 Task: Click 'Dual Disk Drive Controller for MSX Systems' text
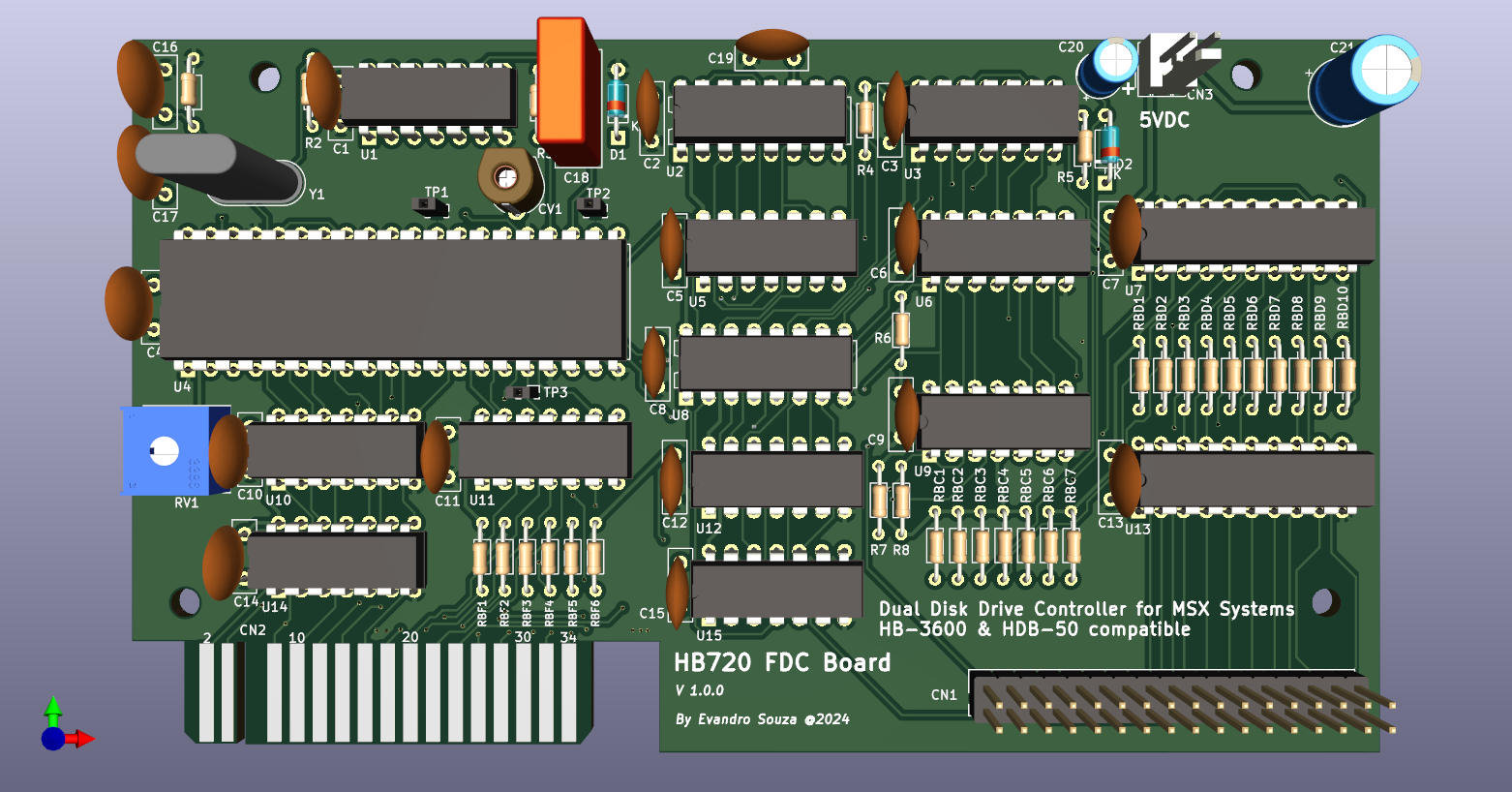click(x=1086, y=609)
